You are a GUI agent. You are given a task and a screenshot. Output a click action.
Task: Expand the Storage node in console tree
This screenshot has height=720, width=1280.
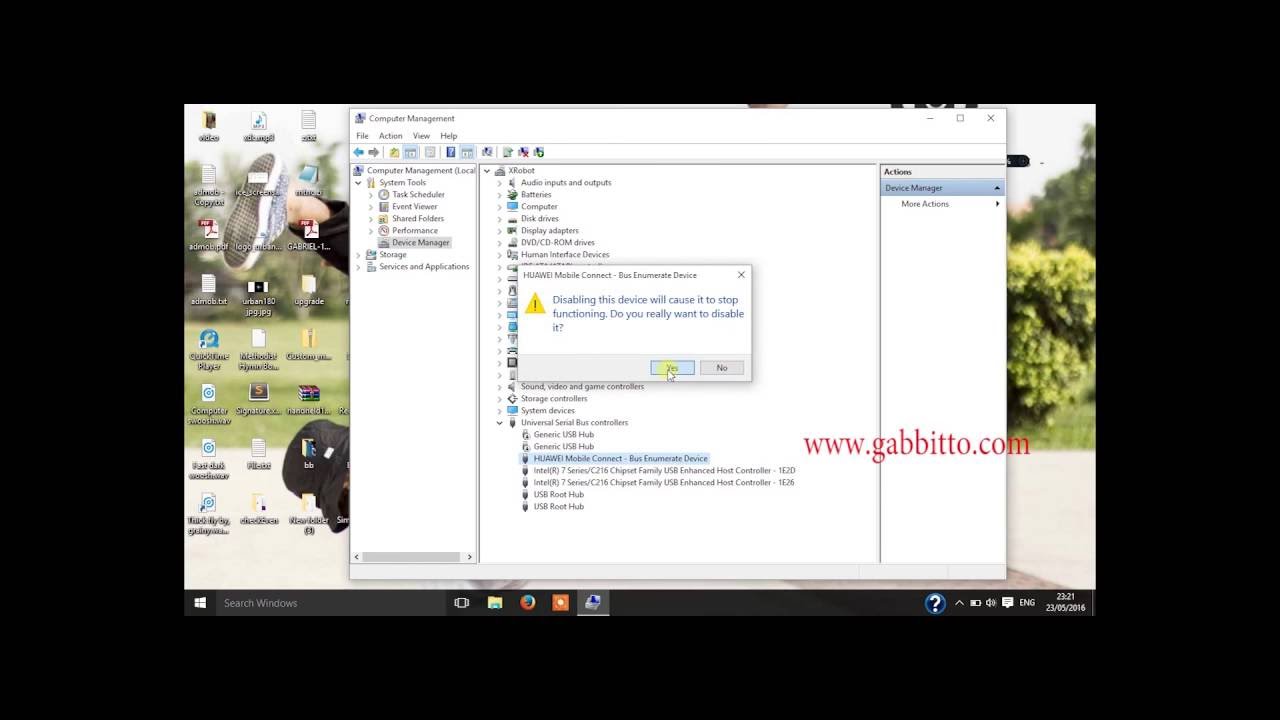[x=358, y=255]
